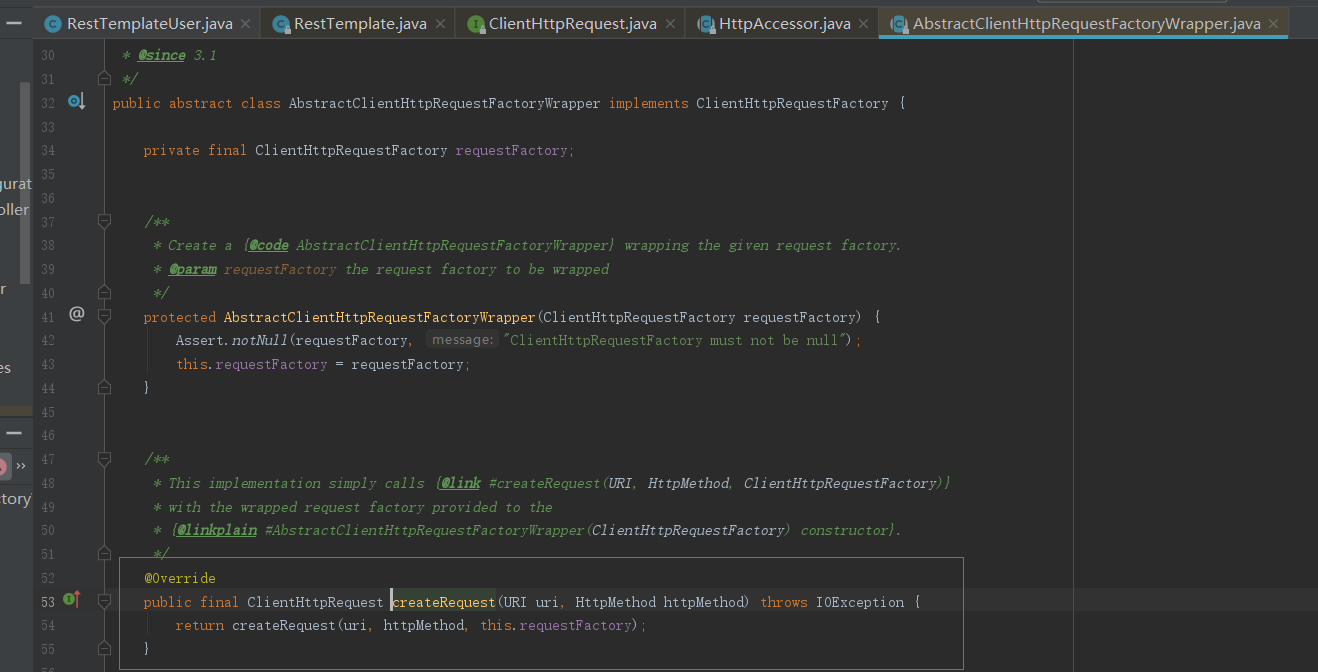Viewport: 1318px width, 672px height.
Task: Close the RestTemplate.java tab
Action: coord(440,24)
